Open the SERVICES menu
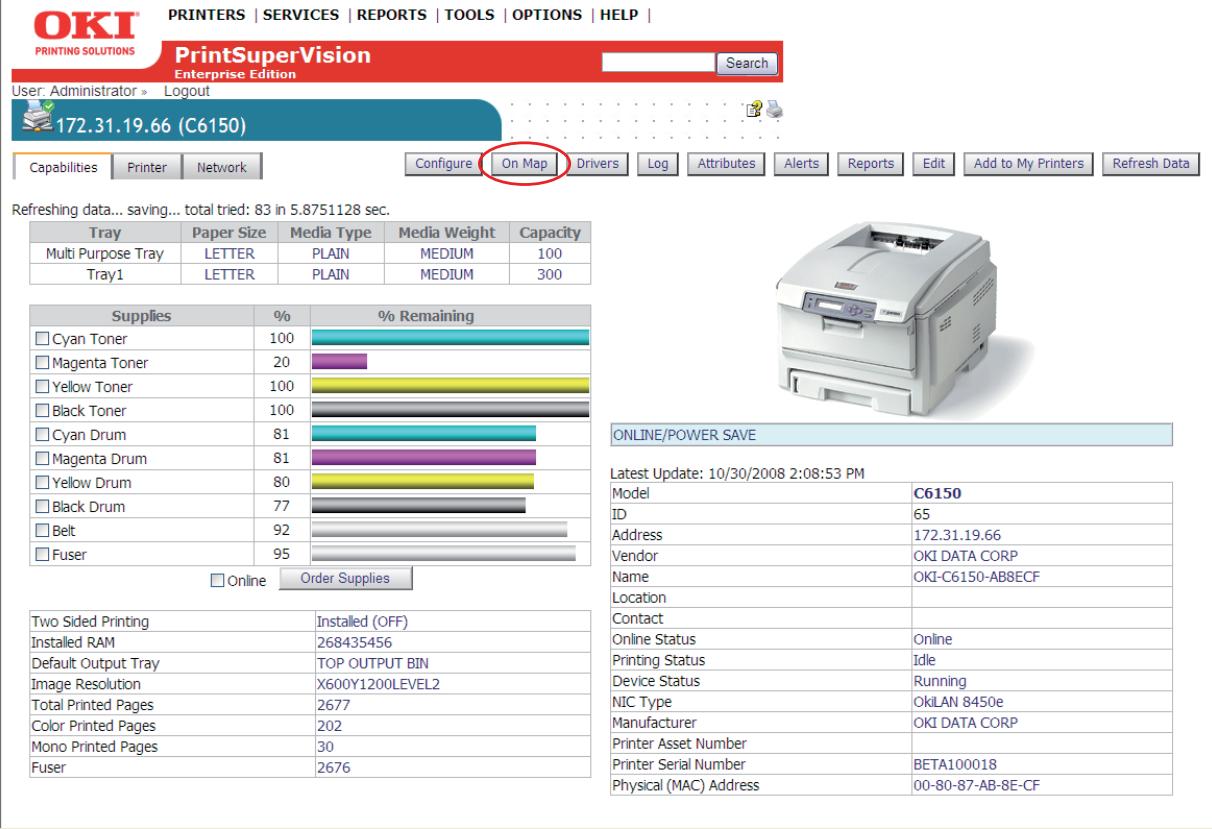This screenshot has height=829, width=1212. click(303, 15)
